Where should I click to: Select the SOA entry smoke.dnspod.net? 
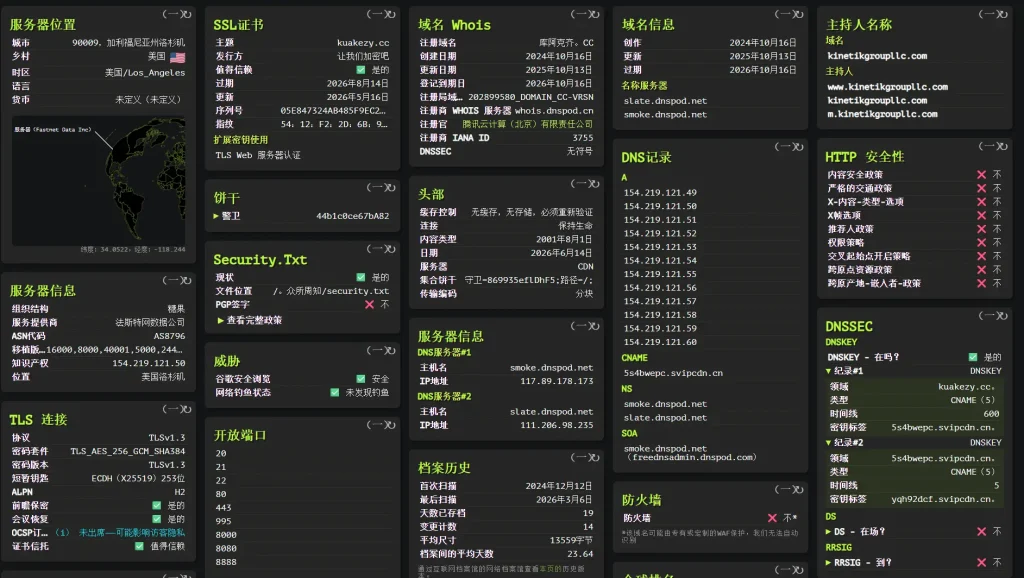[665, 449]
